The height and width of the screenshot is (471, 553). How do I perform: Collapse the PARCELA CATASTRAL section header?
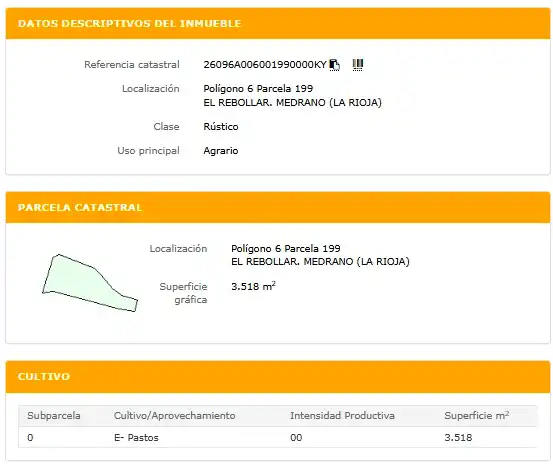(278, 207)
